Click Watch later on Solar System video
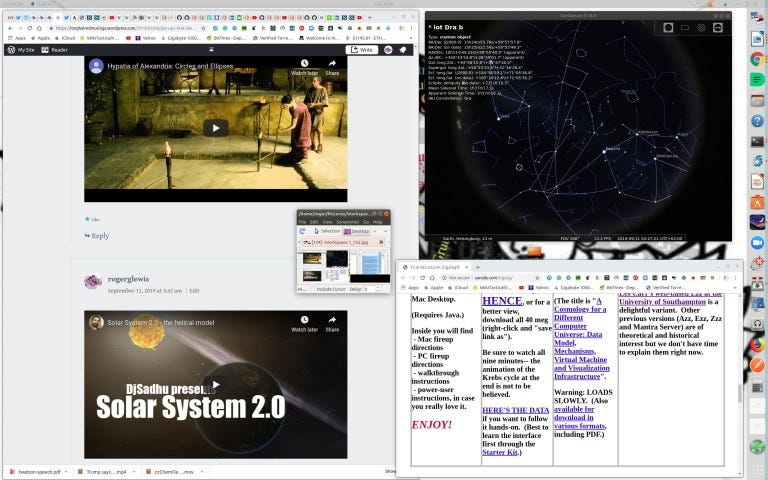The image size is (768, 480). coord(305,324)
